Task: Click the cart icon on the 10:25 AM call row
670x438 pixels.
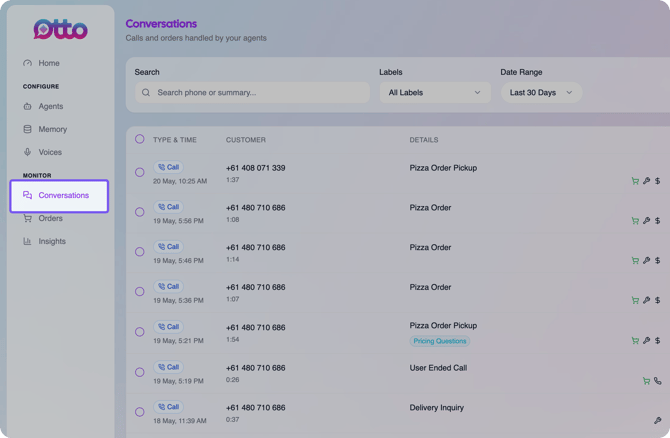Action: click(635, 181)
